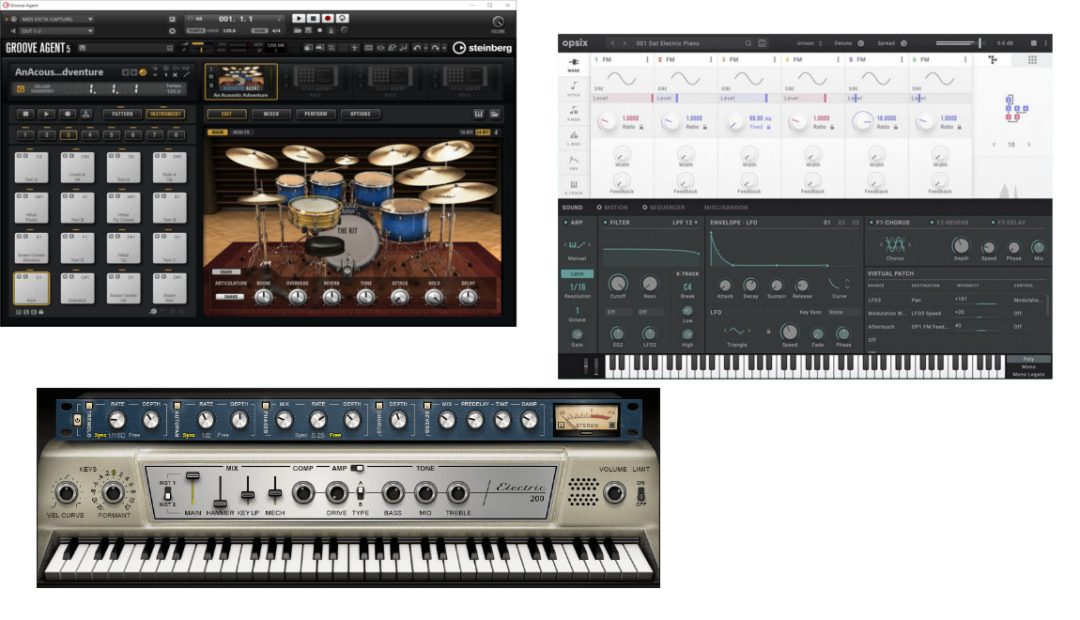Choose the Poly voice mode in opsix
The width and height of the screenshot is (1080, 620).
pos(1028,359)
